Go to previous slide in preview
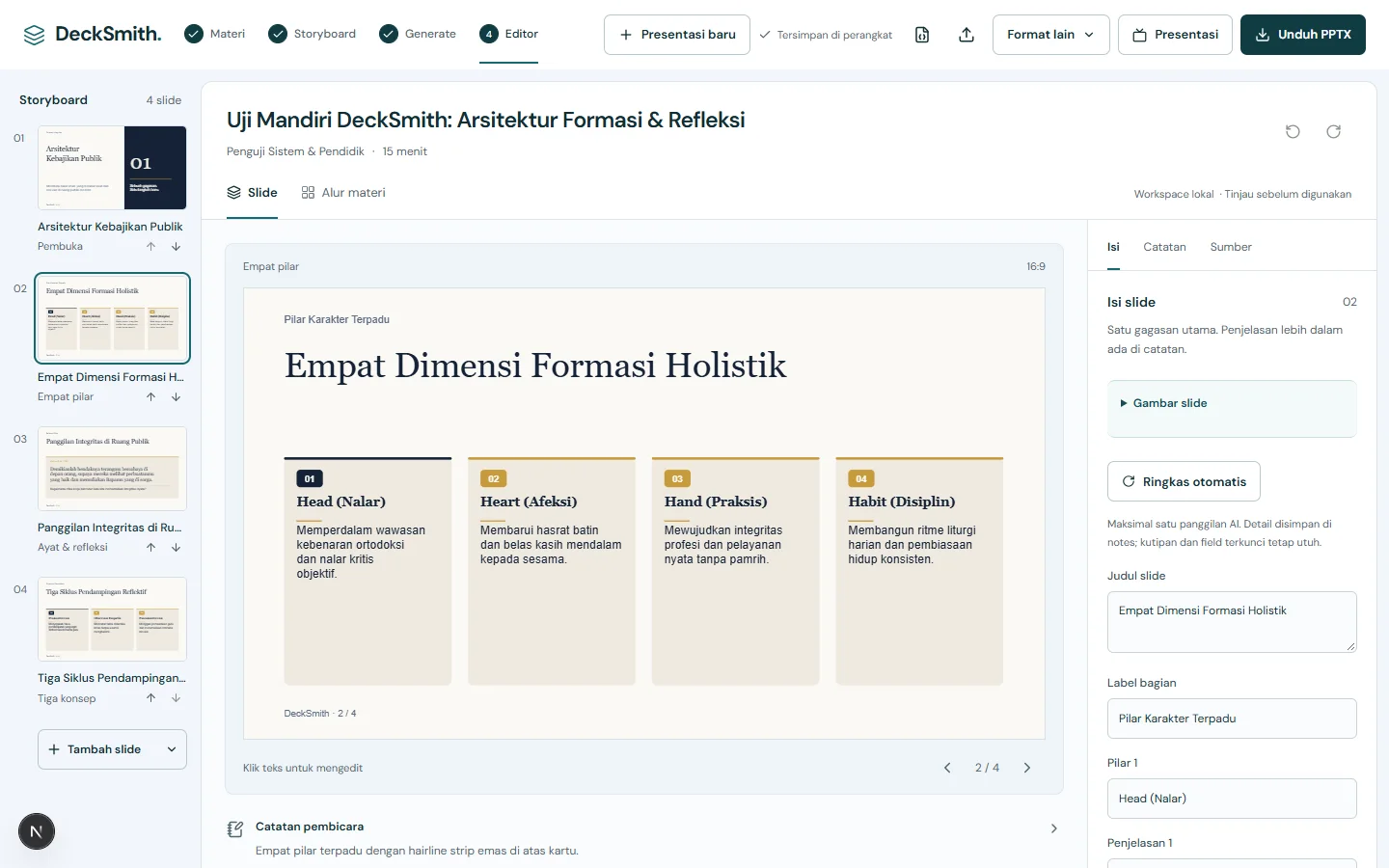1389x868 pixels. [947, 768]
